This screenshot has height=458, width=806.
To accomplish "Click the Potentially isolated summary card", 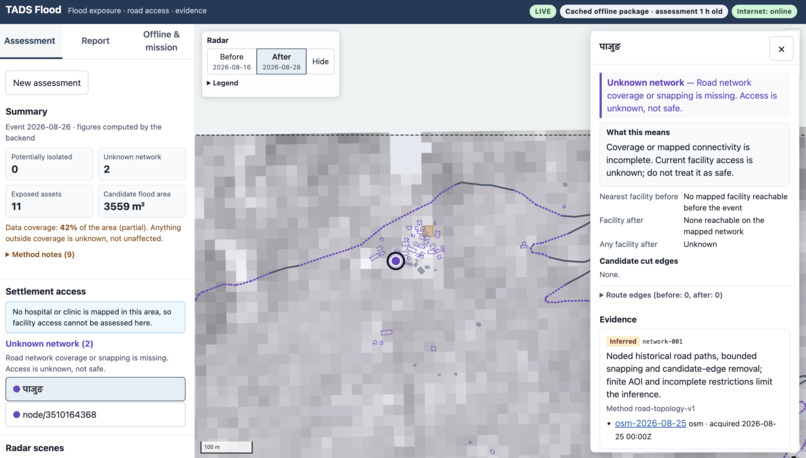I will (x=49, y=164).
